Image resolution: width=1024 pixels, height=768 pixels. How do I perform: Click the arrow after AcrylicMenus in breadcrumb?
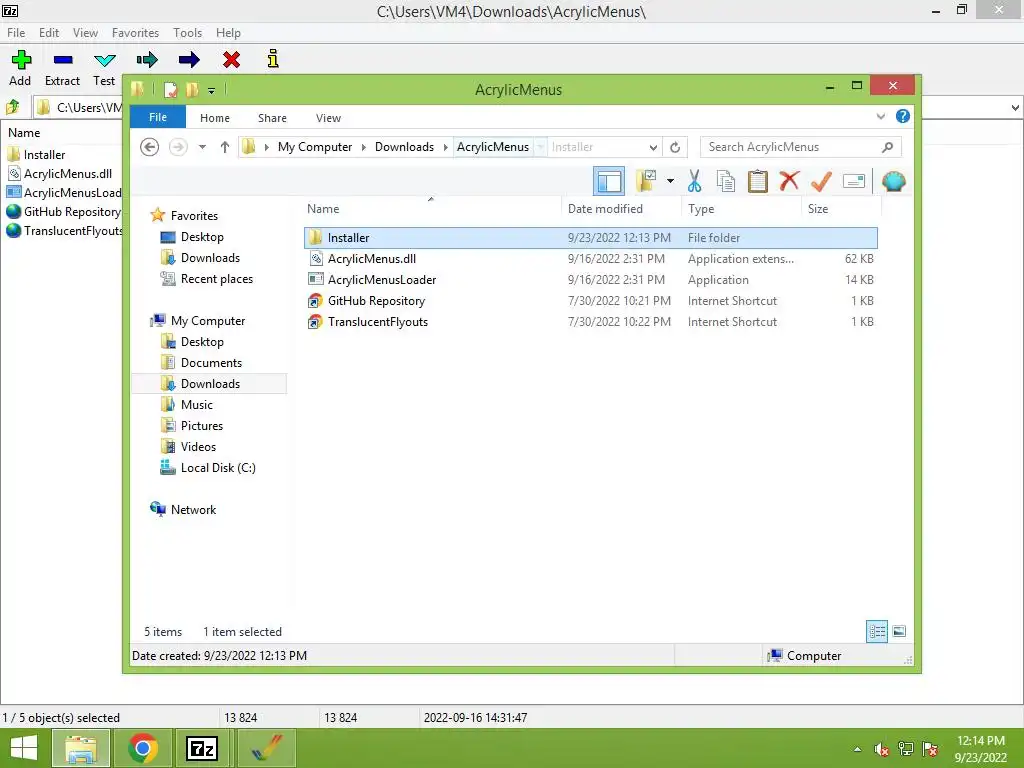pos(541,147)
